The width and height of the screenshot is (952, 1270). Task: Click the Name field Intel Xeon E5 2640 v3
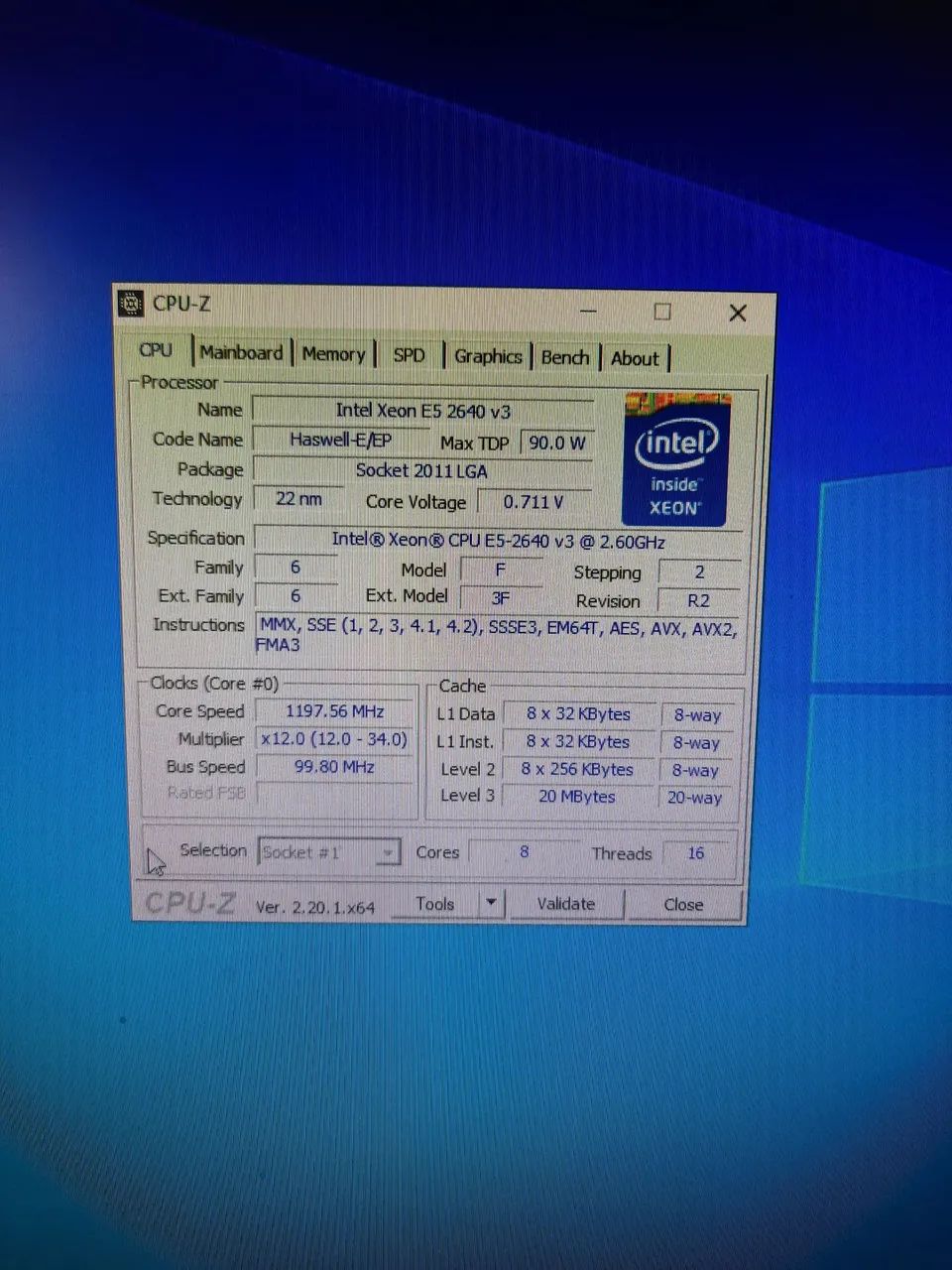tap(423, 410)
